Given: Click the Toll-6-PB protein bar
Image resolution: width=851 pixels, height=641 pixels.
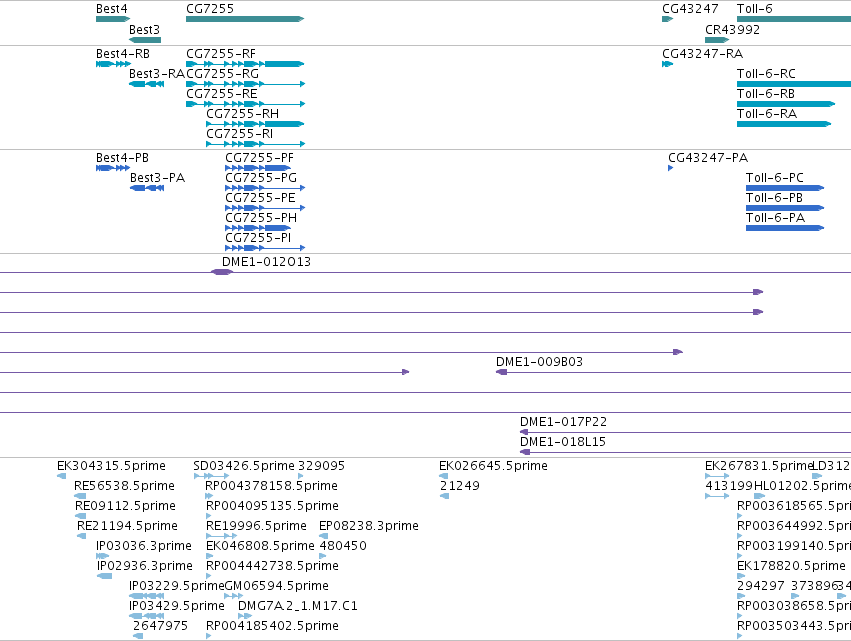Looking at the screenshot, I should (x=785, y=208).
